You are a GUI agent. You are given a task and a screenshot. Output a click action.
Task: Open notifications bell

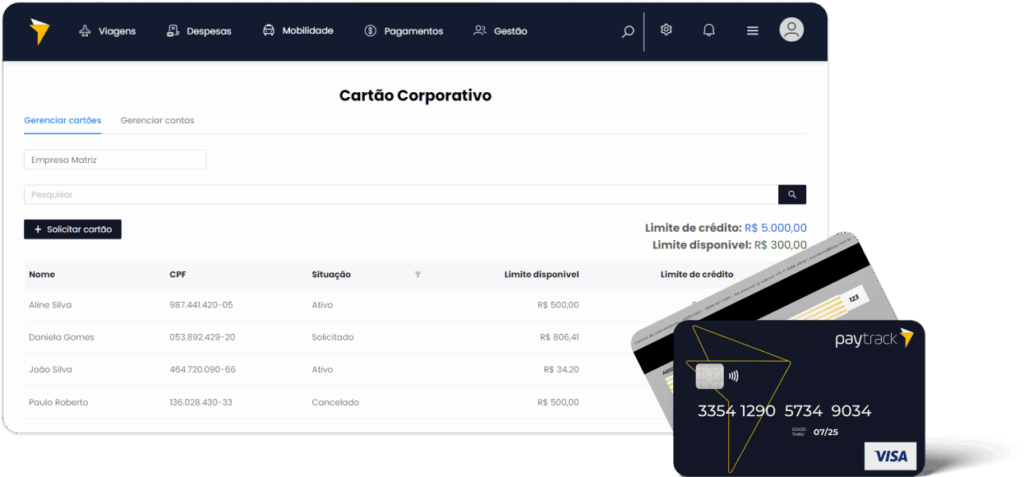click(709, 31)
